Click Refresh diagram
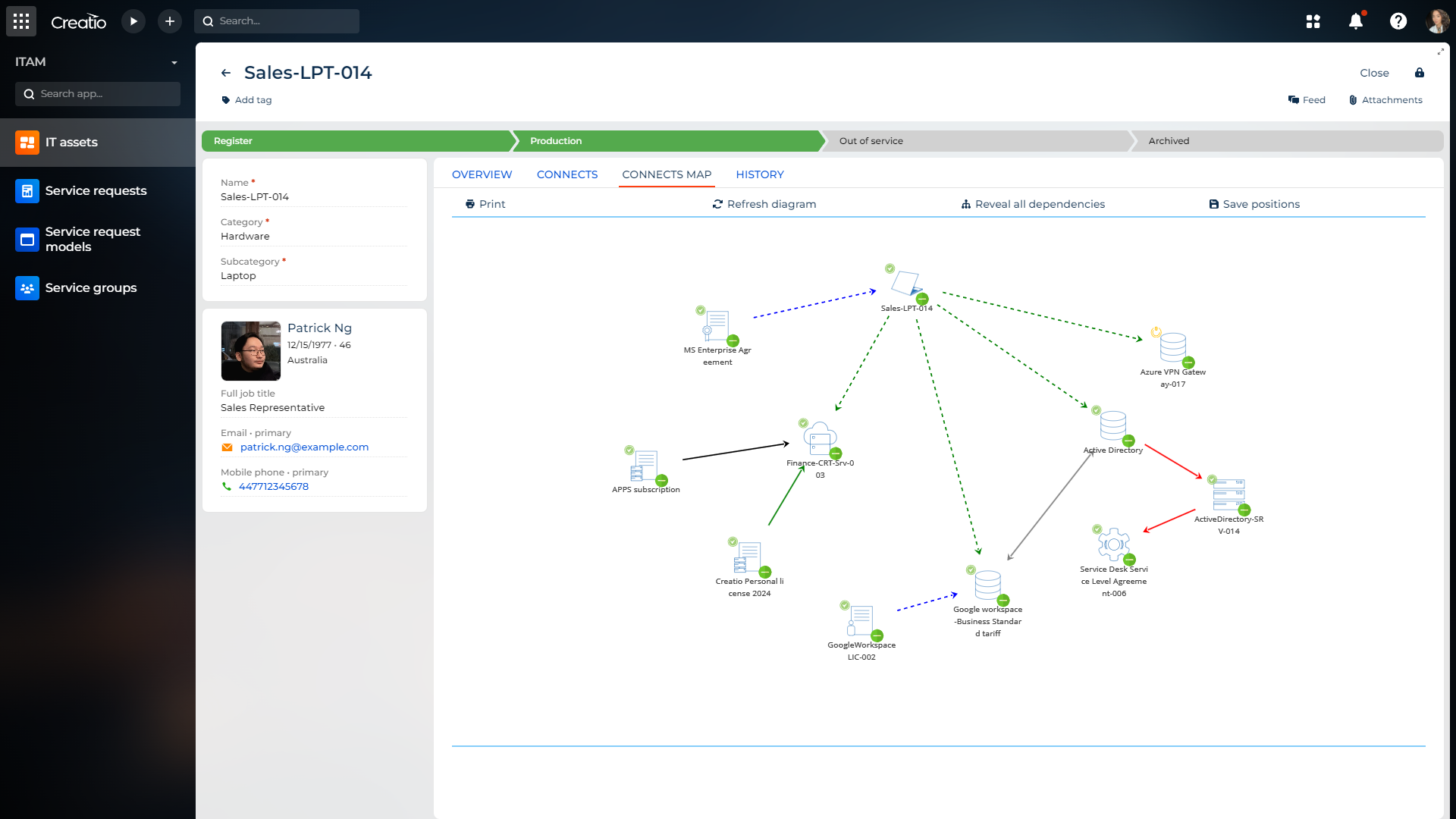 pyautogui.click(x=764, y=204)
